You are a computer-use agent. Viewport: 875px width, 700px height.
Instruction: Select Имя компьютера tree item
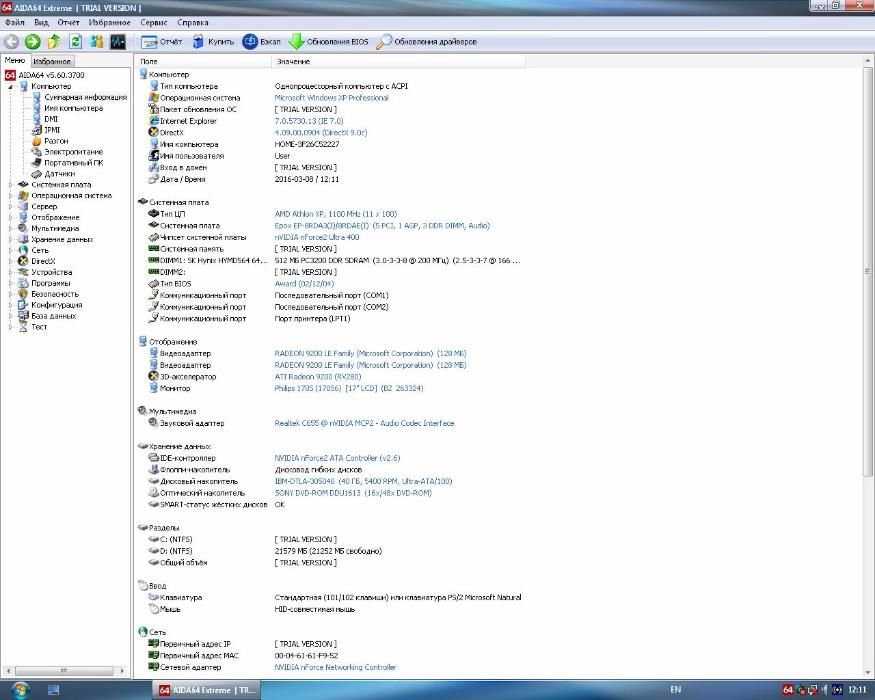point(73,108)
